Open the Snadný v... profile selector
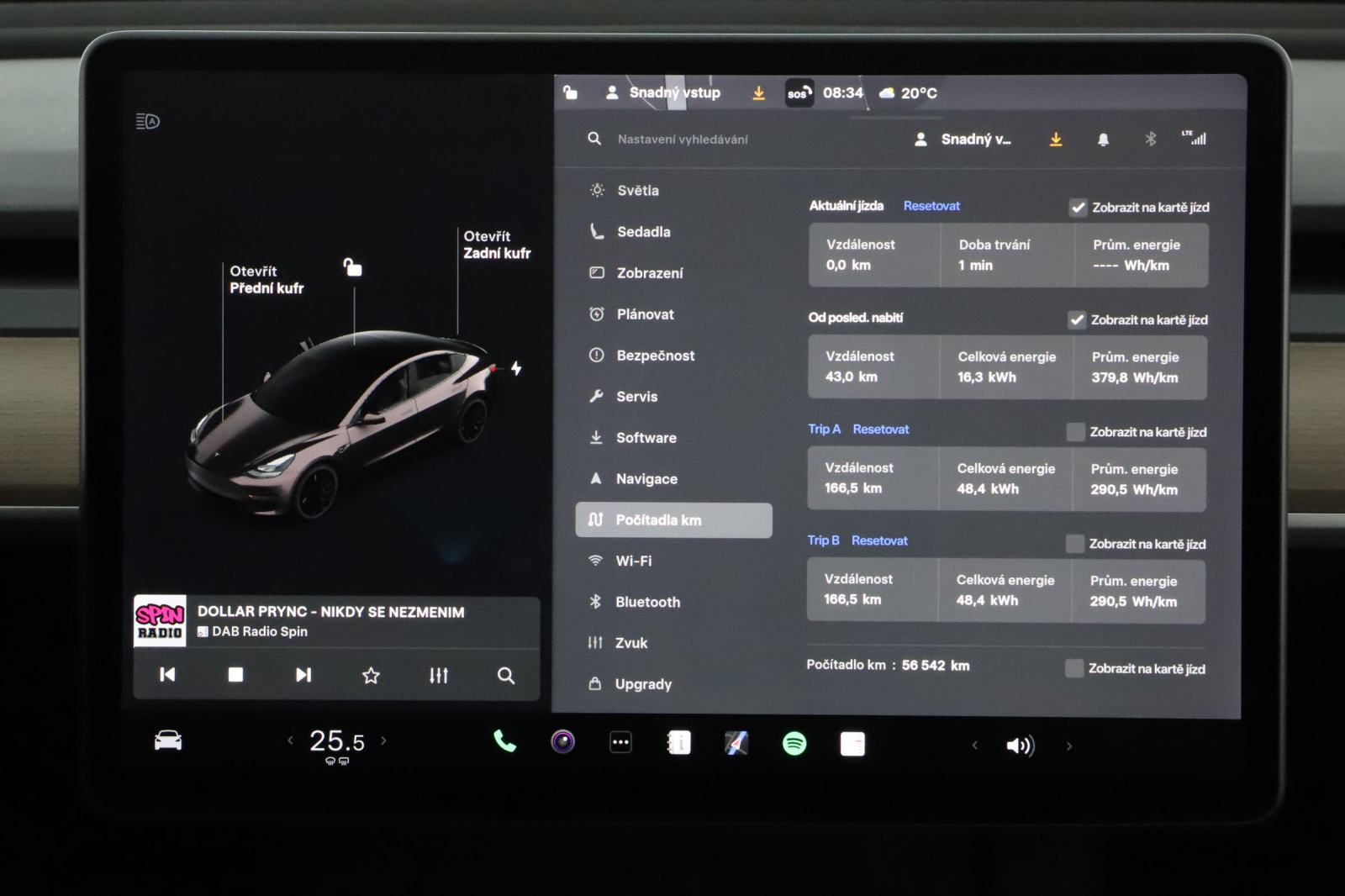Screen dimensions: 1345x896 (963, 140)
